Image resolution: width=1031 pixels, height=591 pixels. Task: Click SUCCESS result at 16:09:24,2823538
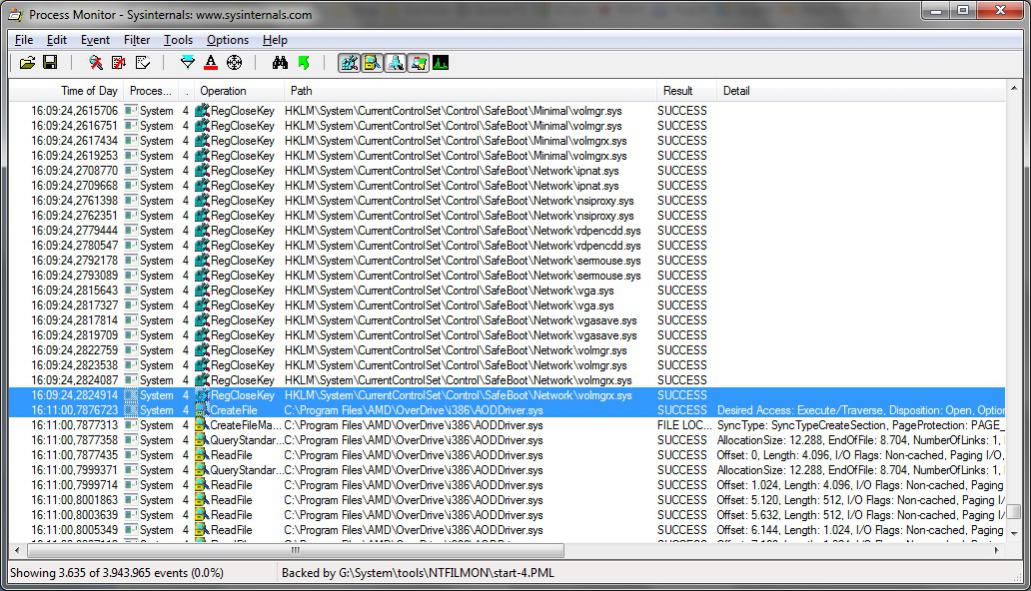(x=682, y=365)
